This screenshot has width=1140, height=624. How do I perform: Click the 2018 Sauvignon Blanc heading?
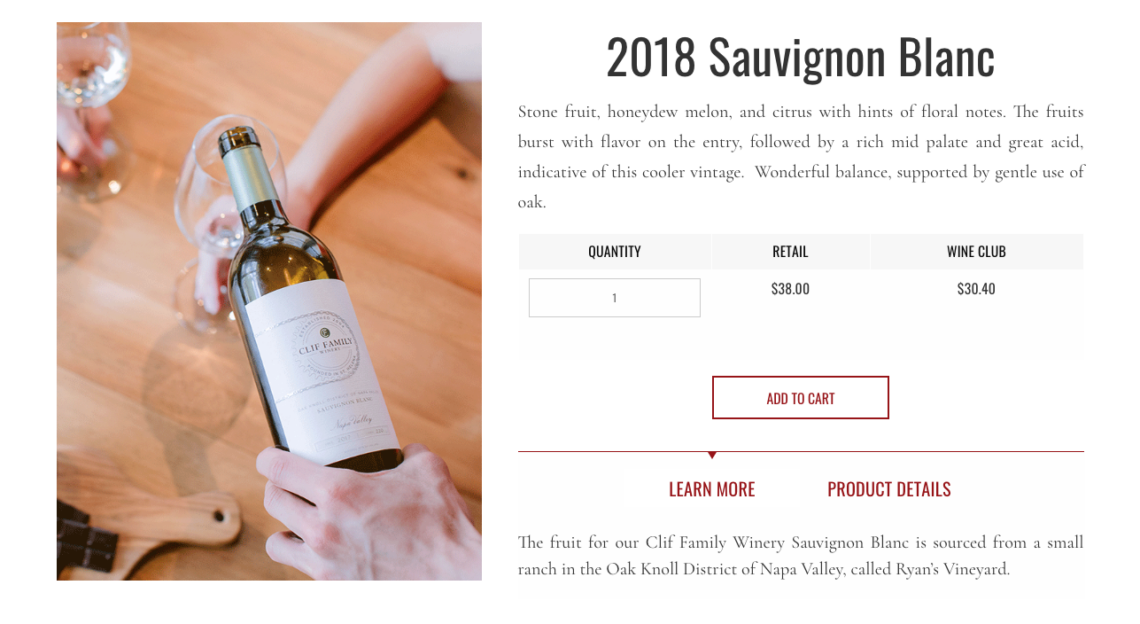point(800,57)
